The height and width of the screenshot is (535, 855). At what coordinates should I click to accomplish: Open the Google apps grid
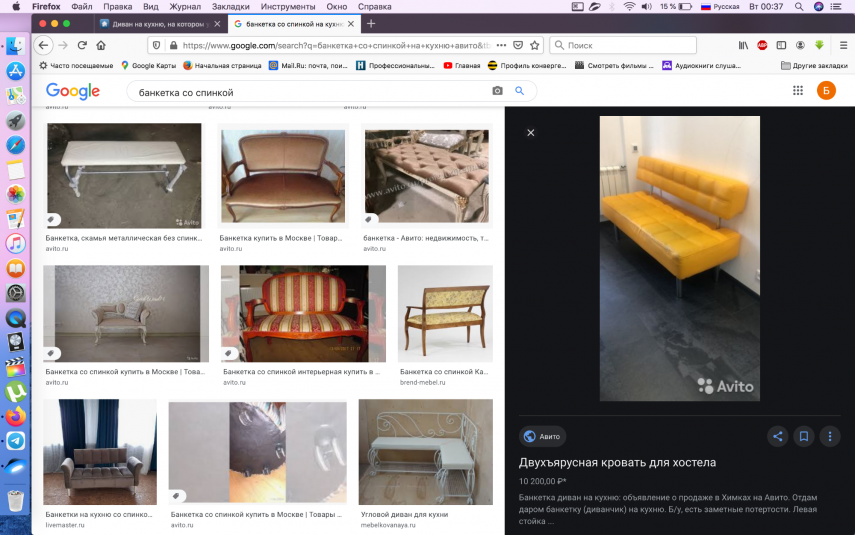pyautogui.click(x=798, y=91)
